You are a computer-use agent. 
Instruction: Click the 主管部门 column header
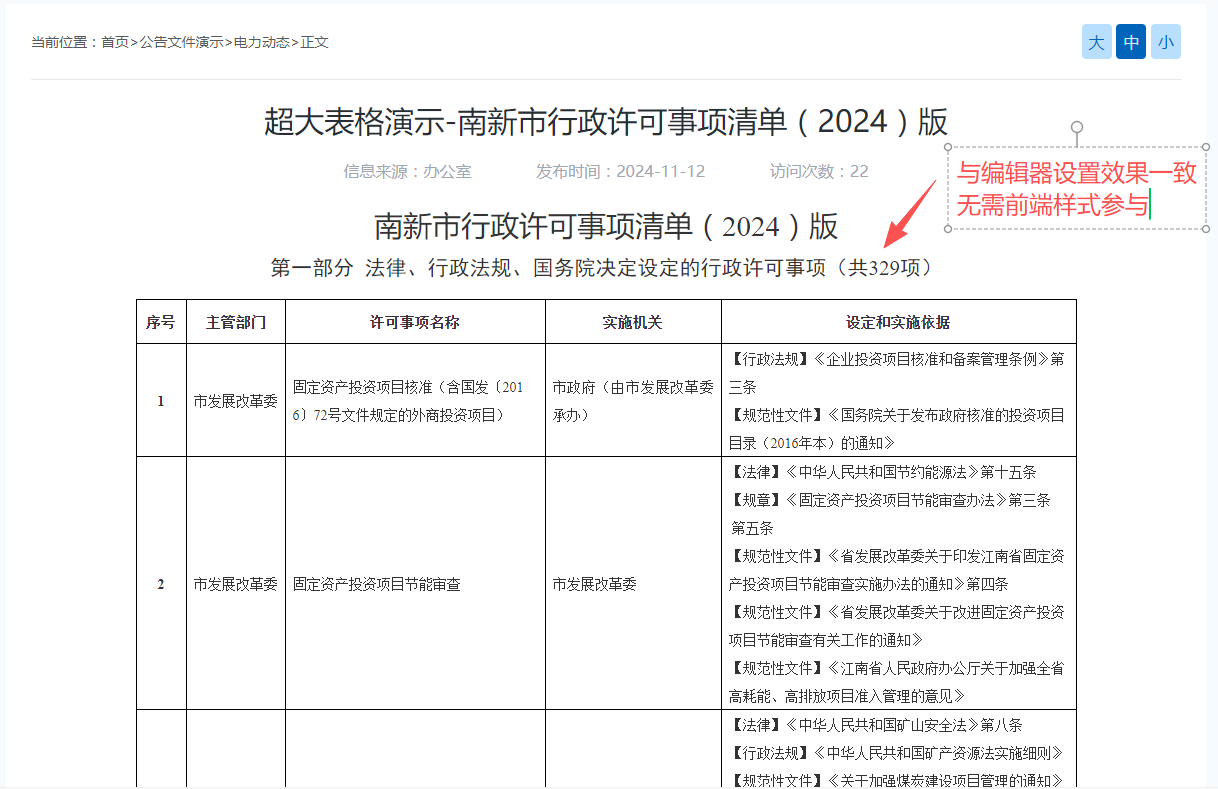pos(236,322)
